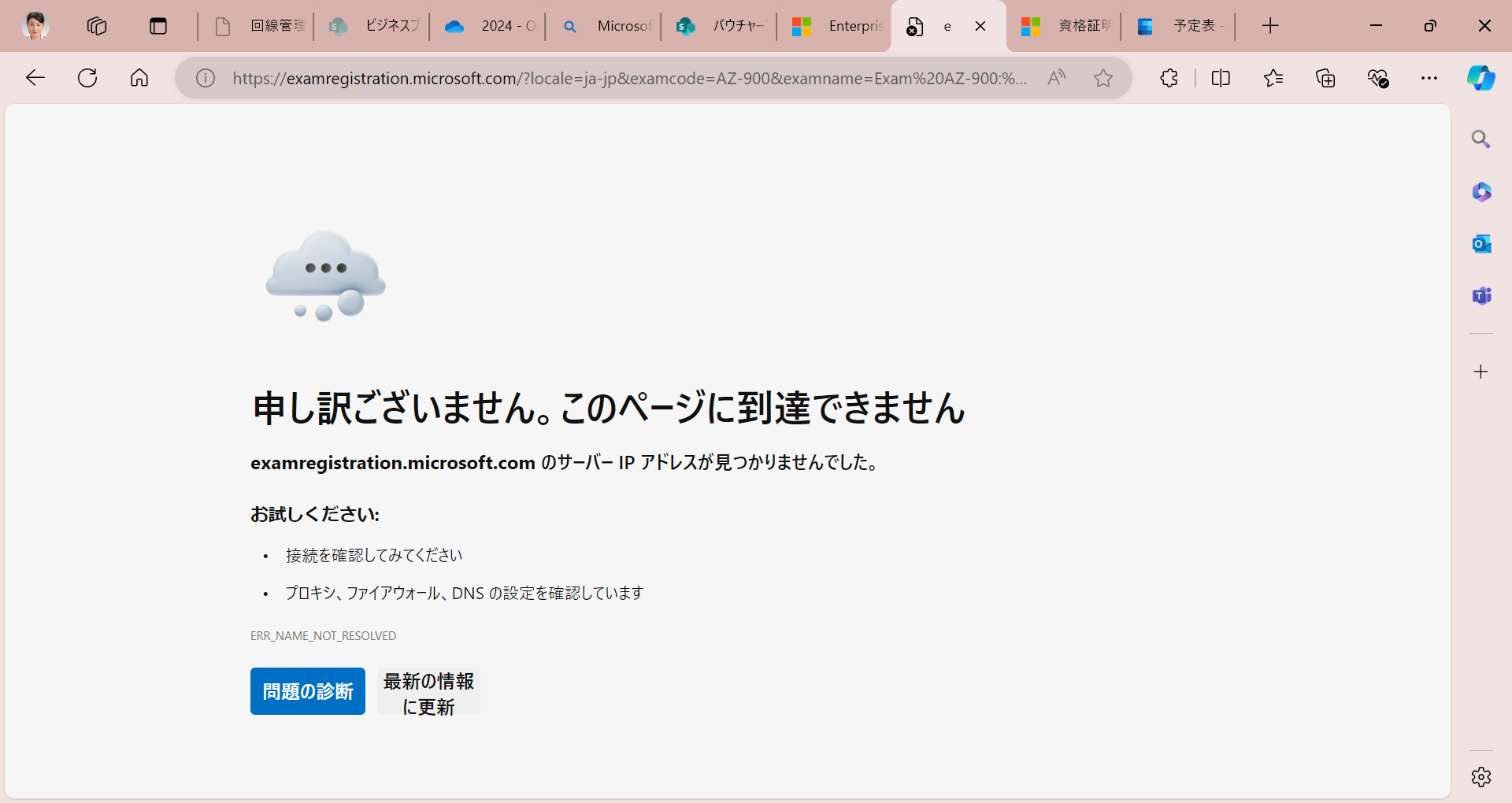
Task: Add a sidebar app with plus
Action: pyautogui.click(x=1481, y=372)
